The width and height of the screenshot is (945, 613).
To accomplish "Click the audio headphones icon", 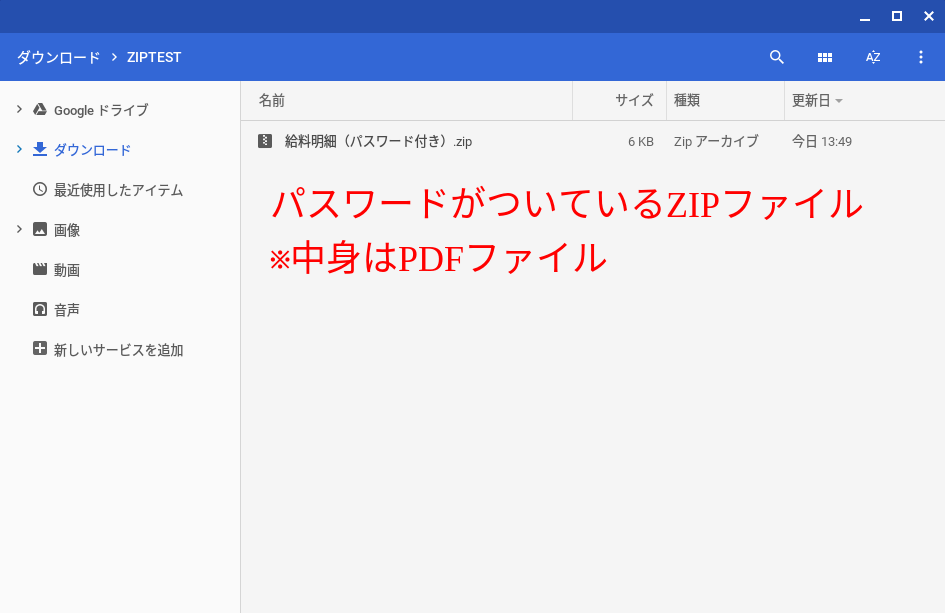I will point(40,309).
